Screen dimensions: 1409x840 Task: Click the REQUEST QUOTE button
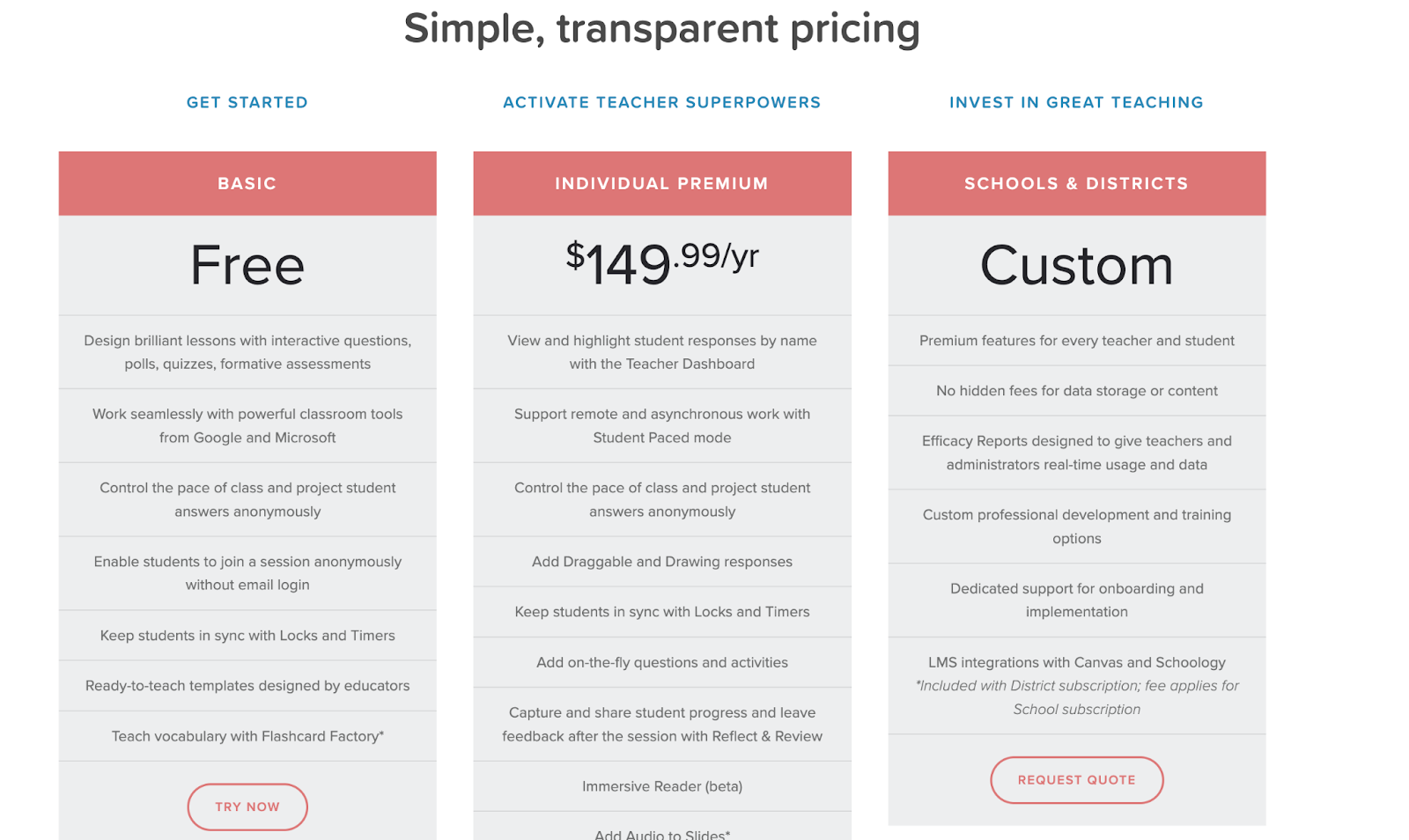coord(1076,780)
